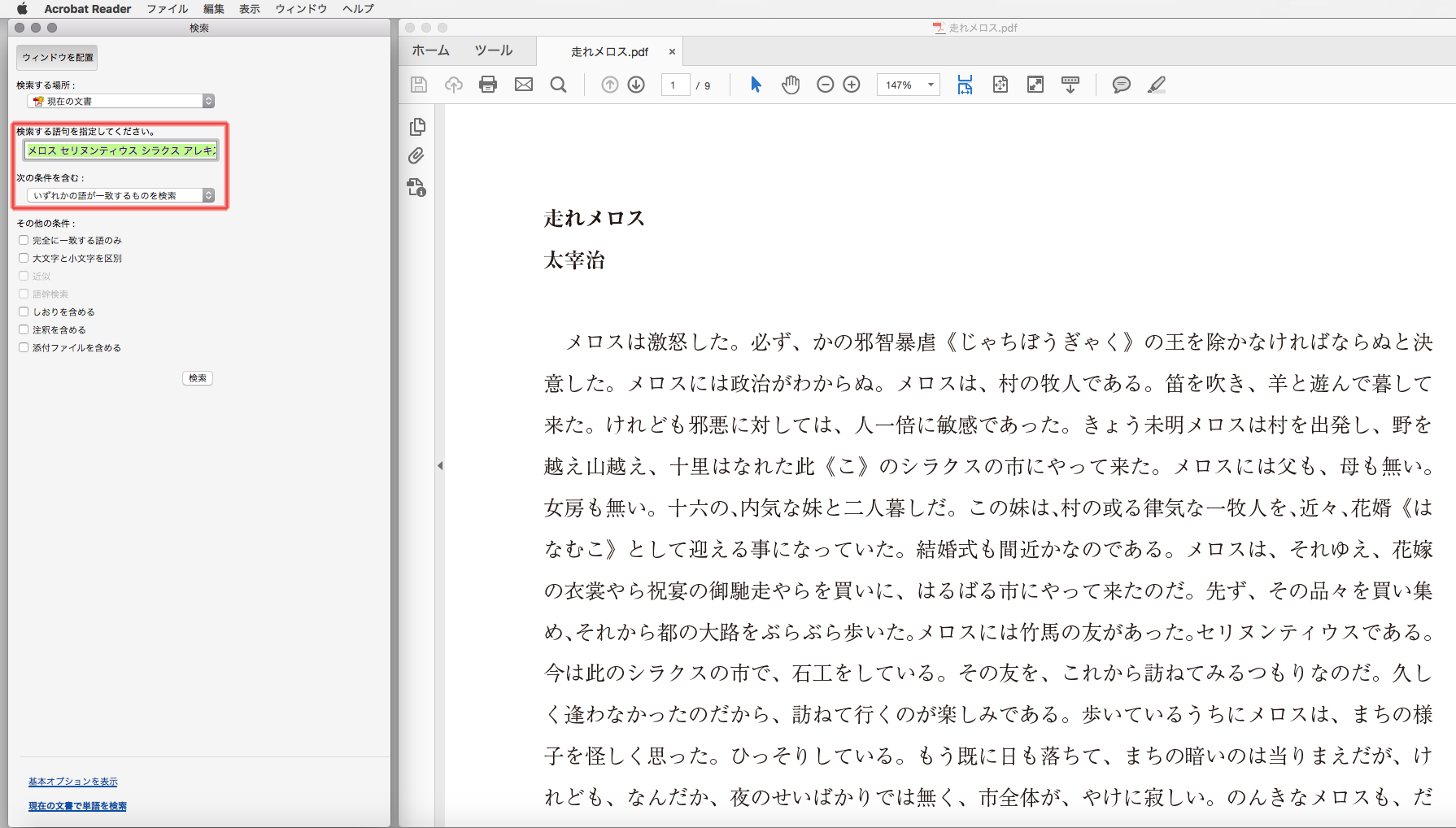Click the ウィンドウを配置 button
The height and width of the screenshot is (828, 1456).
pos(57,57)
